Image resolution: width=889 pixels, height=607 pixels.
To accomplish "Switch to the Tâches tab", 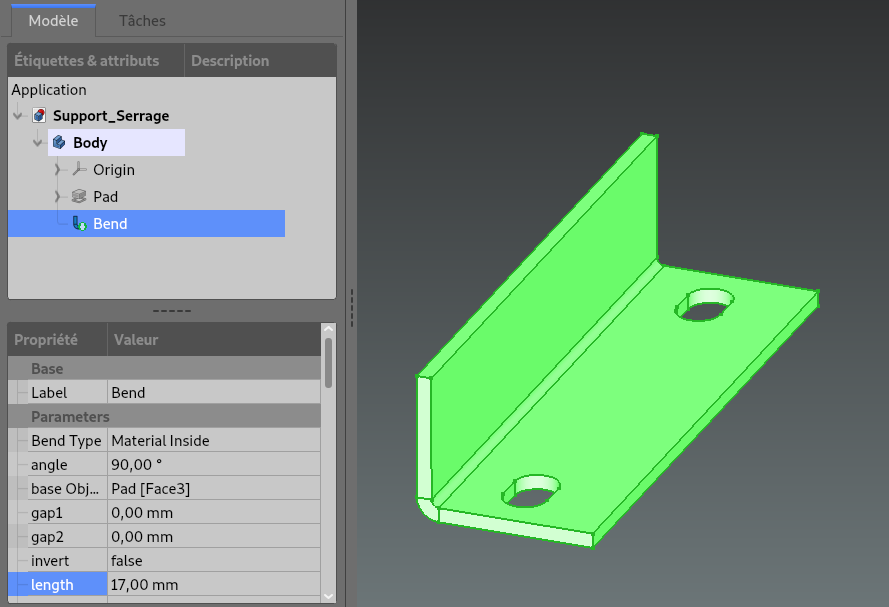I will tap(142, 21).
